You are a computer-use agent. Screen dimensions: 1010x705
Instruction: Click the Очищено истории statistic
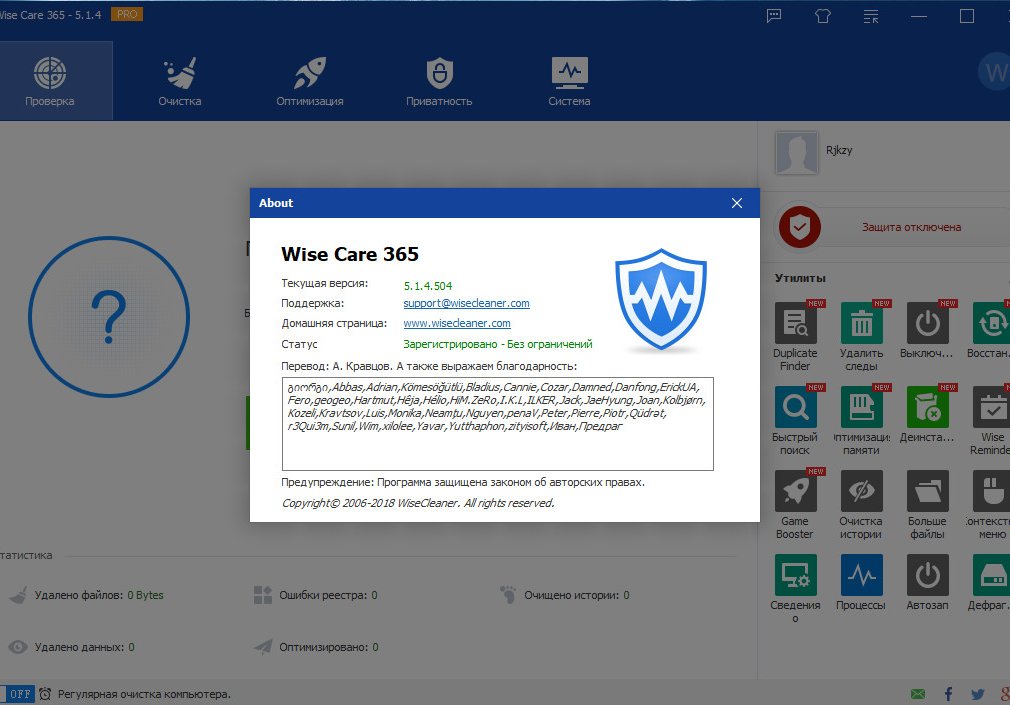pyautogui.click(x=576, y=595)
